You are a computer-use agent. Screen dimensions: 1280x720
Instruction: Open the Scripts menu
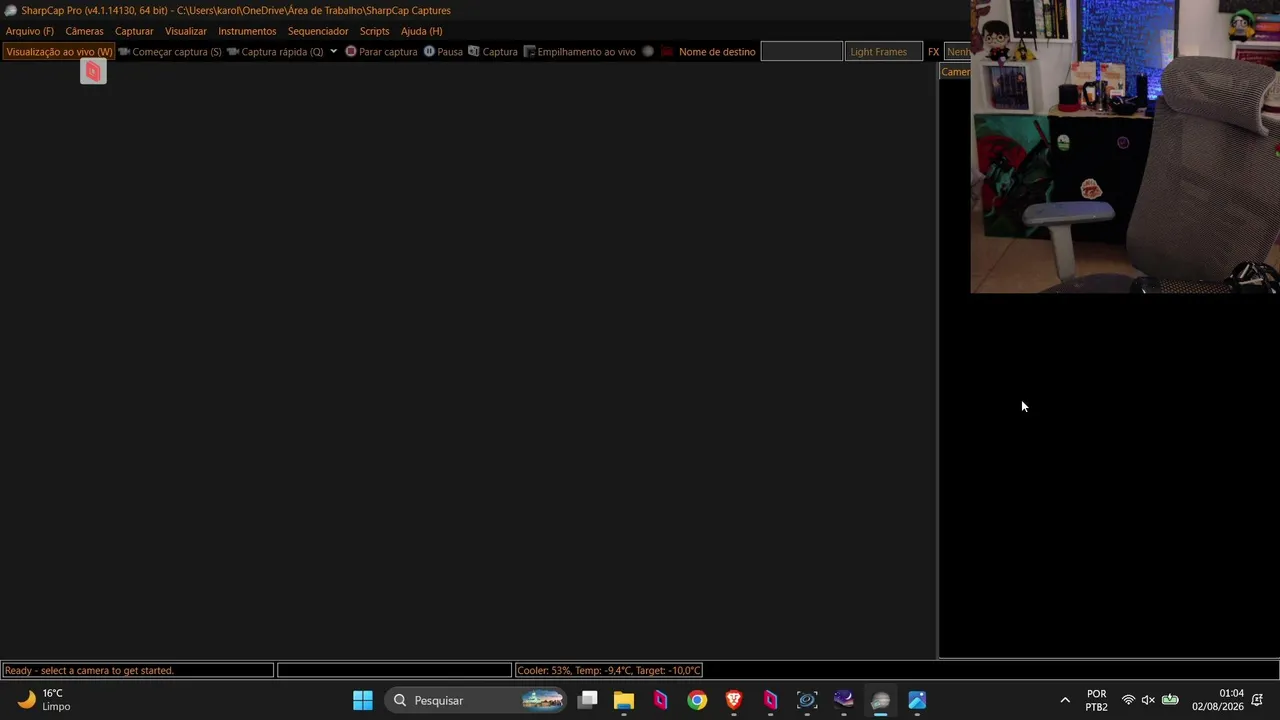pyautogui.click(x=375, y=31)
